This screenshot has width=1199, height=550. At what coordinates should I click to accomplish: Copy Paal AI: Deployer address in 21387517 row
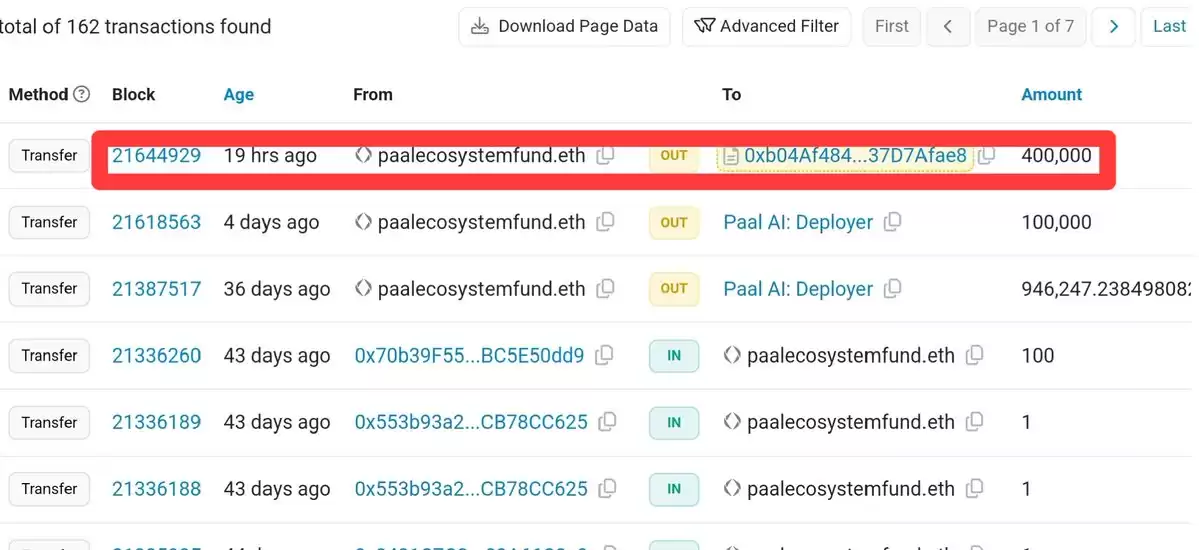[892, 289]
